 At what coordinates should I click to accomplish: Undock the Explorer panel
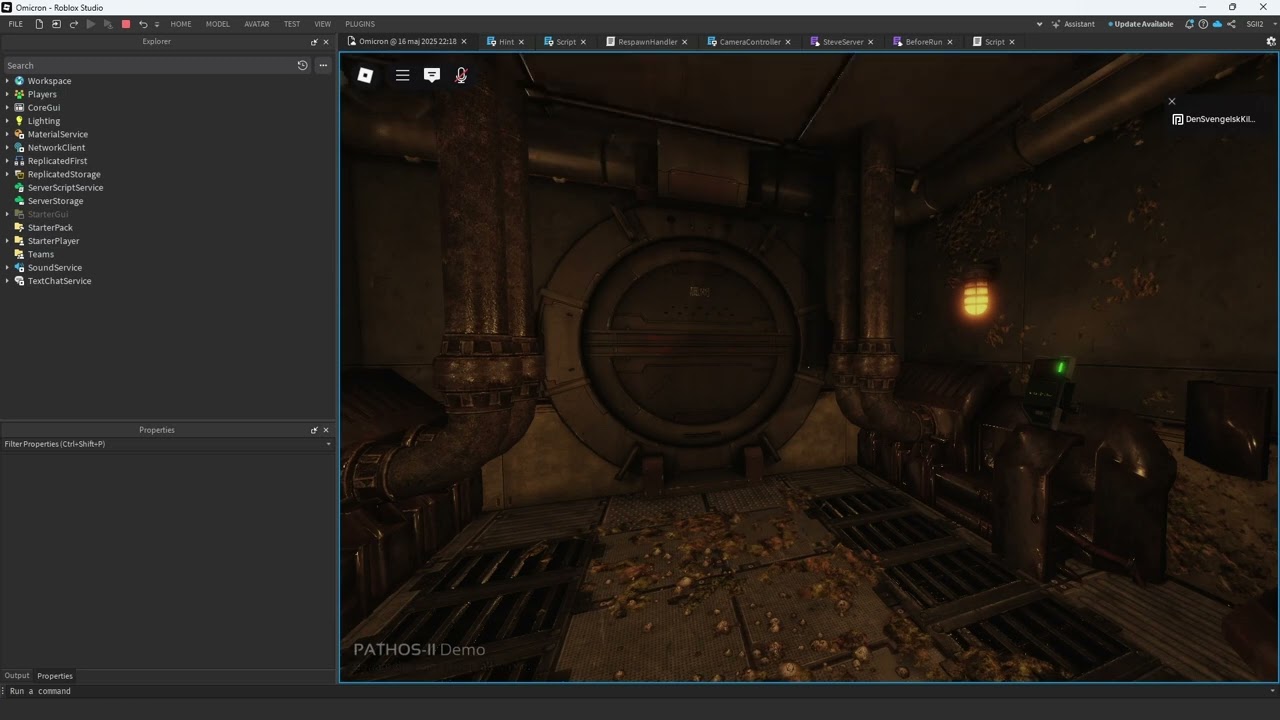point(314,42)
